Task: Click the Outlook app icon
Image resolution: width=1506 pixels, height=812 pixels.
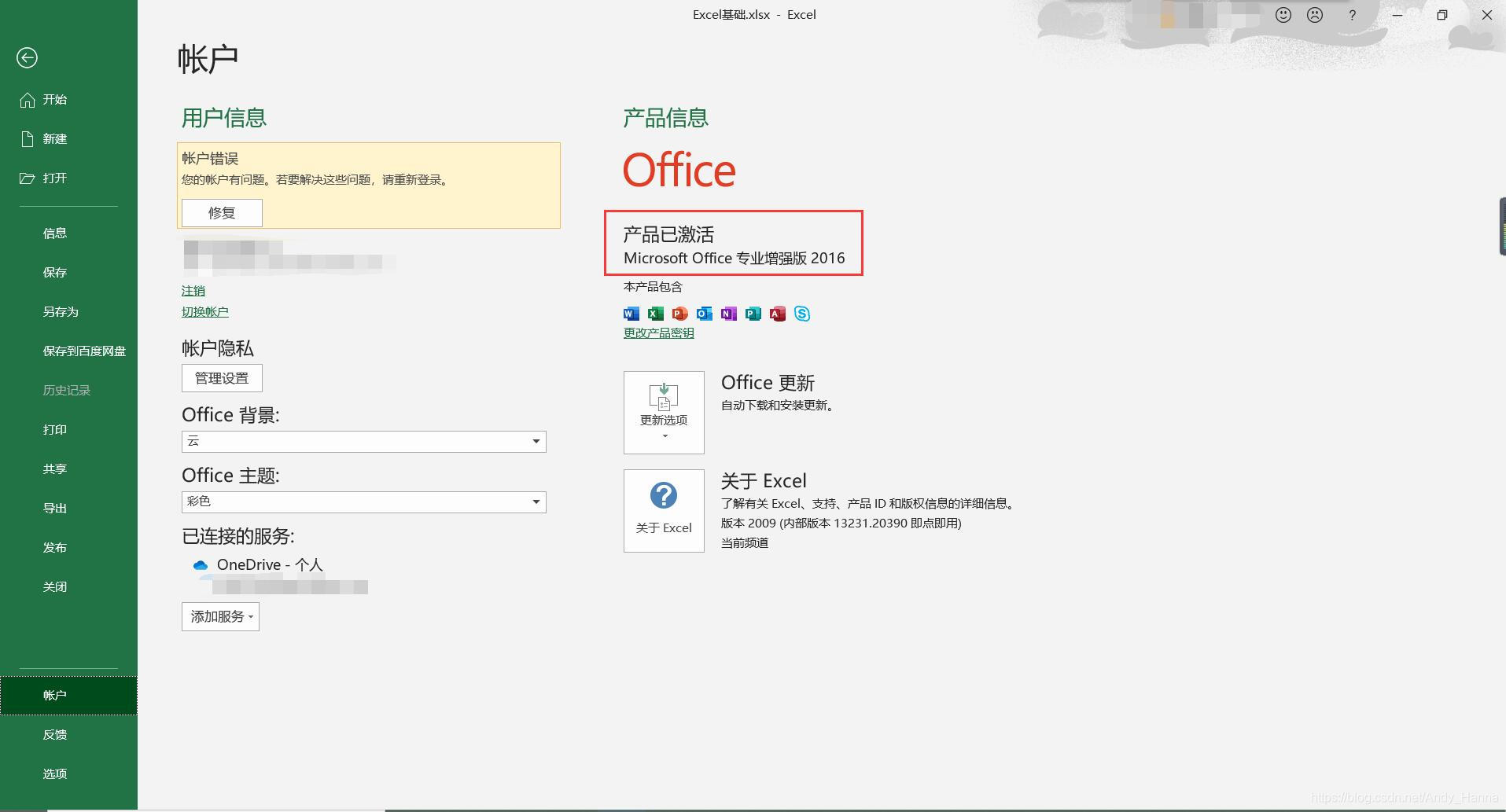Action: point(705,314)
